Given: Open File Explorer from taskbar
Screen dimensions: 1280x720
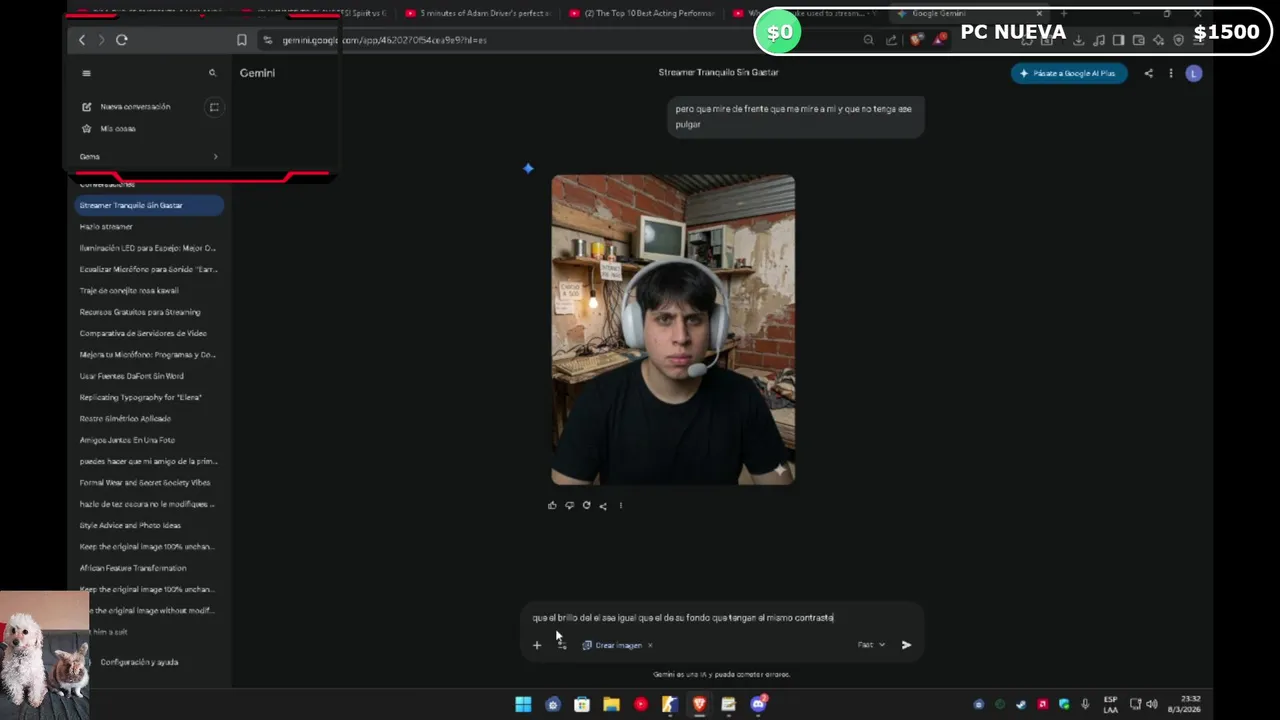Looking at the screenshot, I should click(x=611, y=704).
